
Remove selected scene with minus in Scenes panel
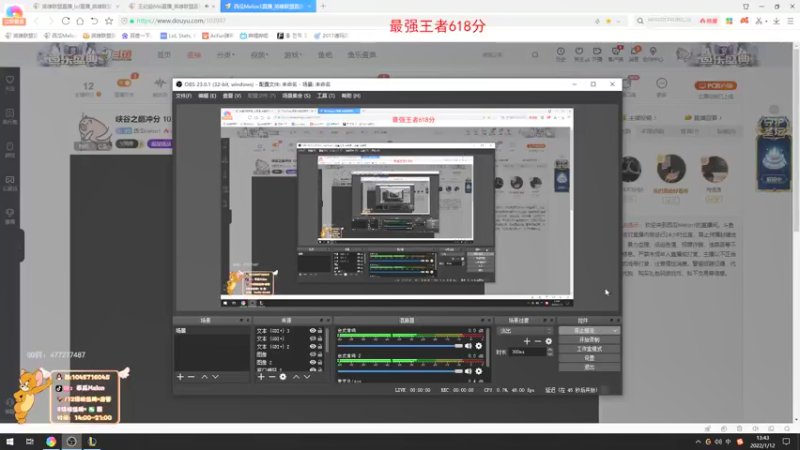coord(191,377)
